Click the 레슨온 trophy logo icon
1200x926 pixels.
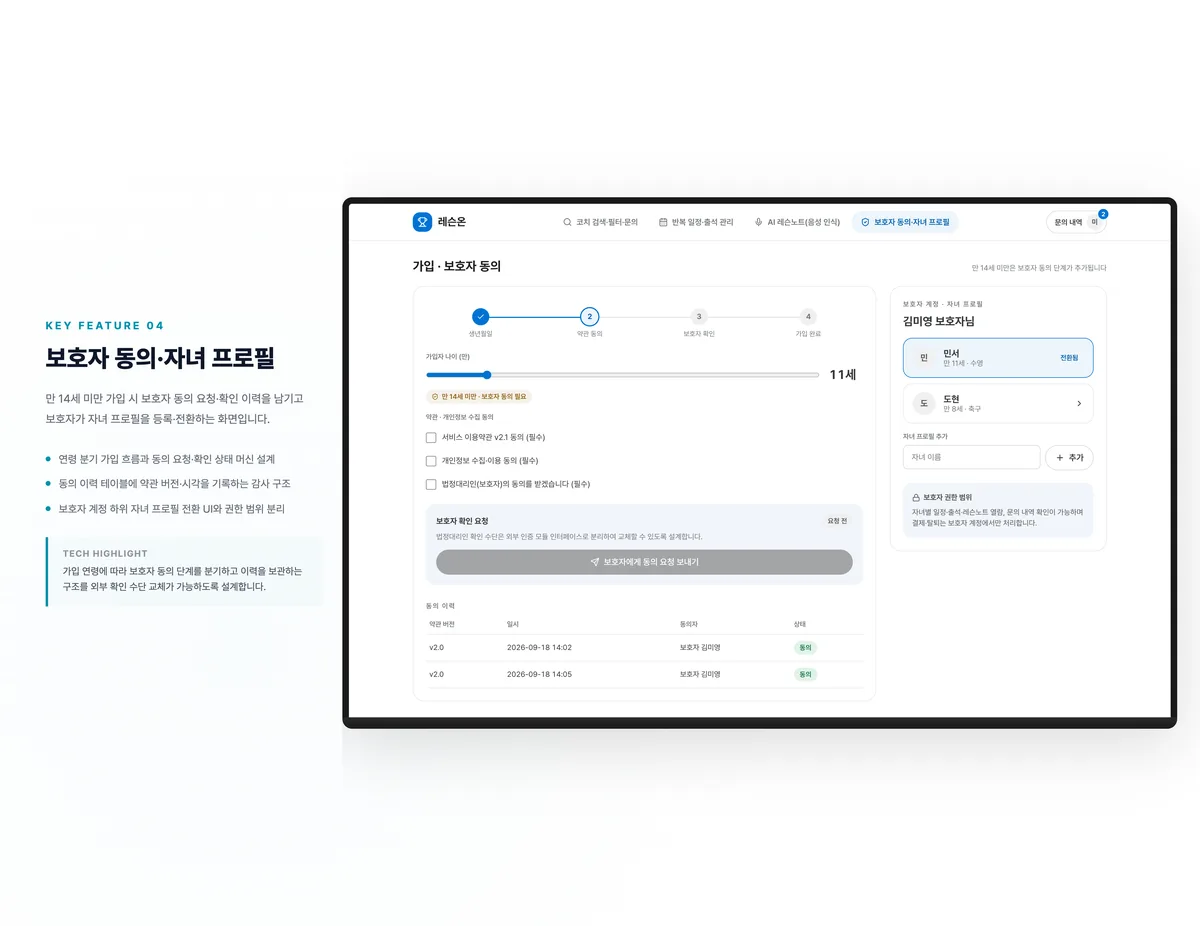pos(422,222)
